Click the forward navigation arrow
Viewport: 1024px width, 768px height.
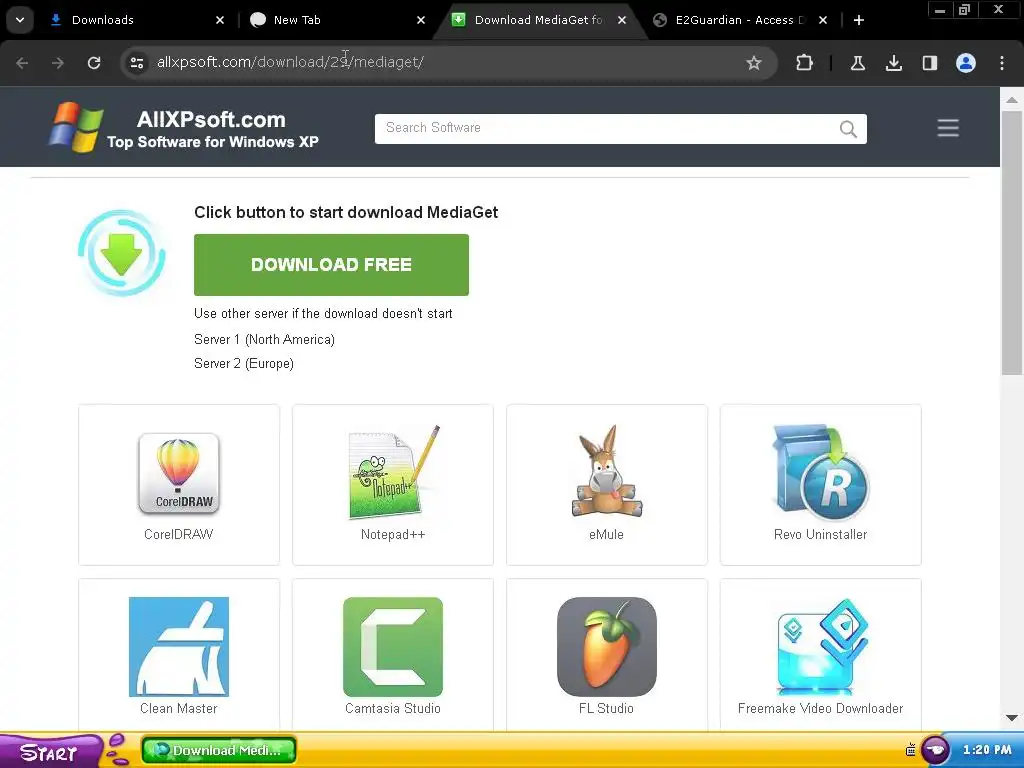click(x=58, y=63)
